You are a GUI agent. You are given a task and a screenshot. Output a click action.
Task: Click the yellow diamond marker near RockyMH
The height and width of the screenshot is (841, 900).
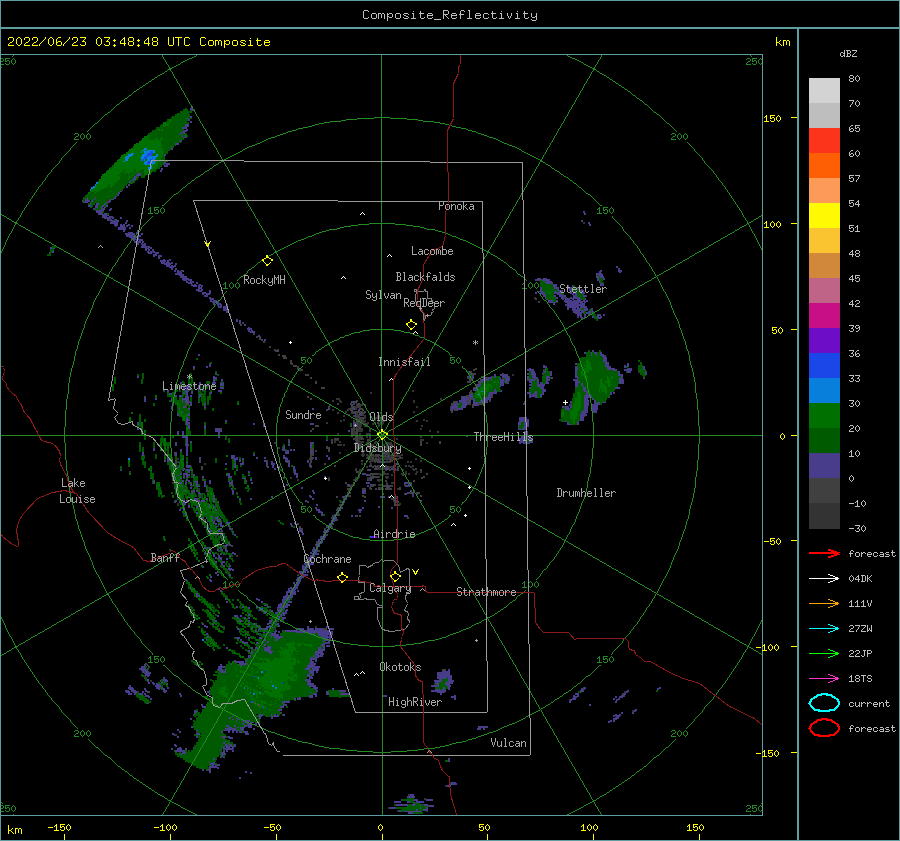[267, 261]
